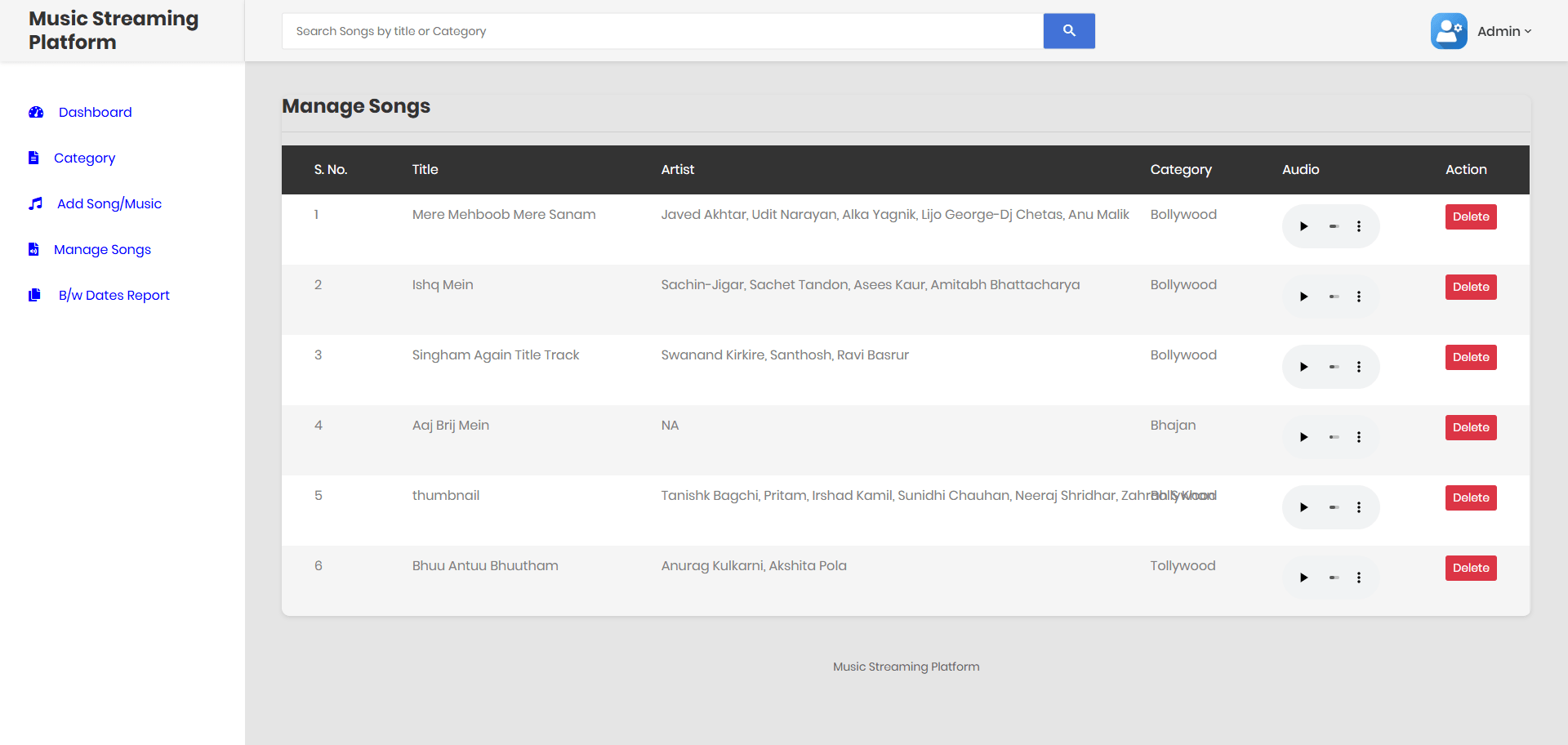Click the Category document icon in sidebar
This screenshot has height=745, width=1568.
click(x=33, y=158)
